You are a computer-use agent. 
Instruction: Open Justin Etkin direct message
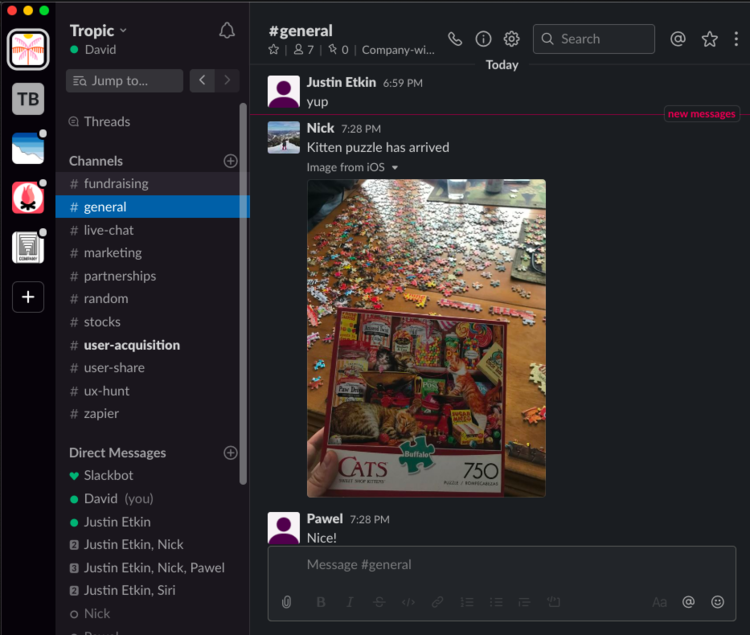click(x=152, y=522)
